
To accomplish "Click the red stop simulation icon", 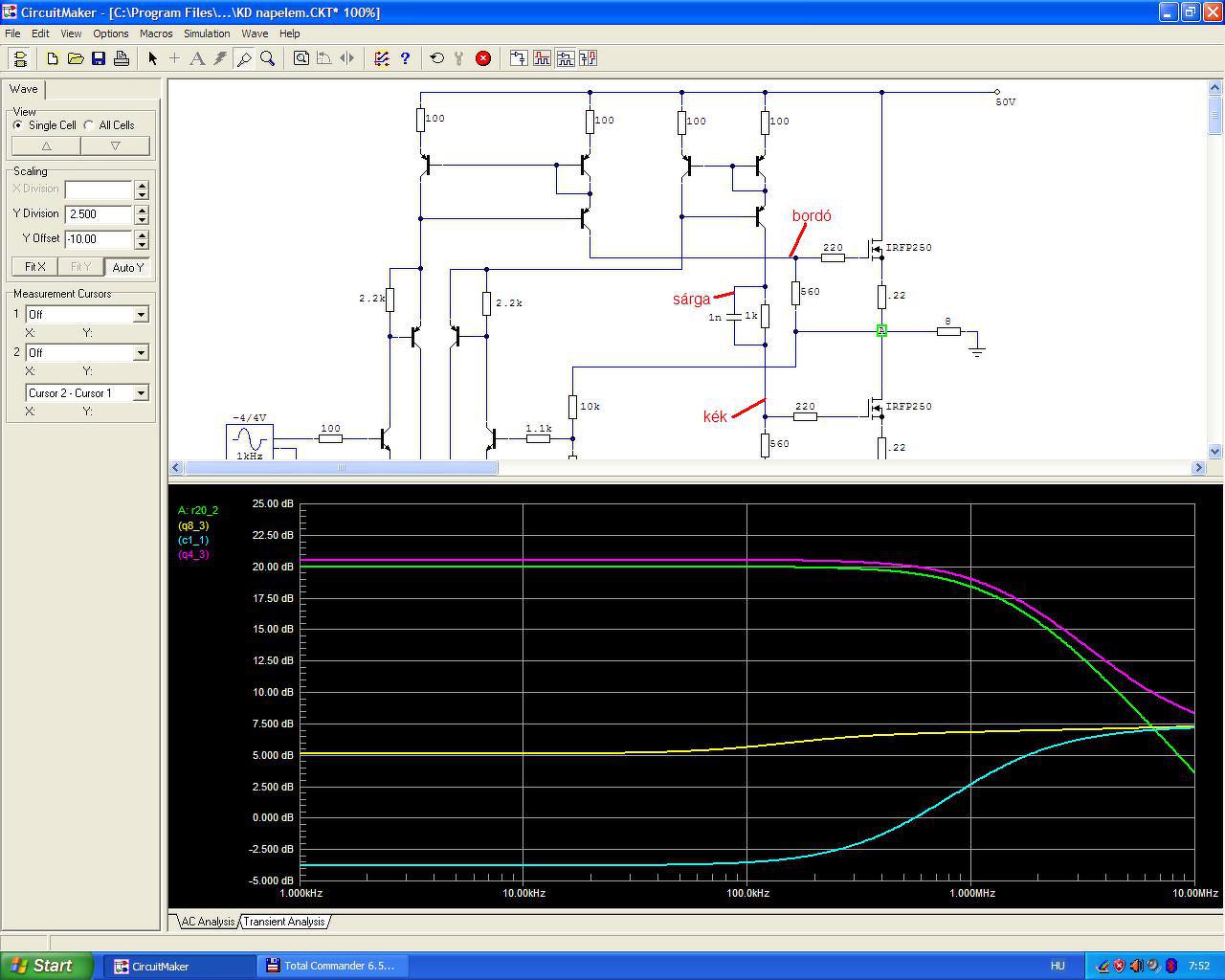I will [483, 58].
